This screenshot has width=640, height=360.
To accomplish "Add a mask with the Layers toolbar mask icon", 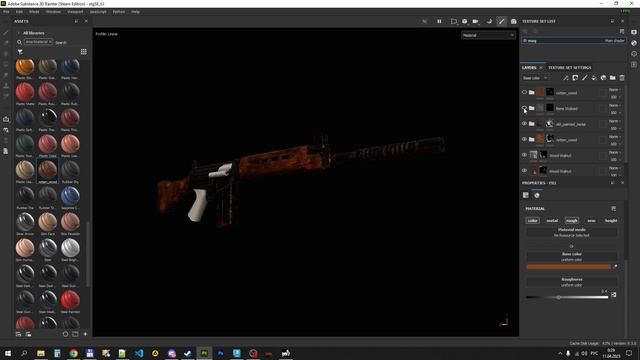I will click(x=575, y=78).
